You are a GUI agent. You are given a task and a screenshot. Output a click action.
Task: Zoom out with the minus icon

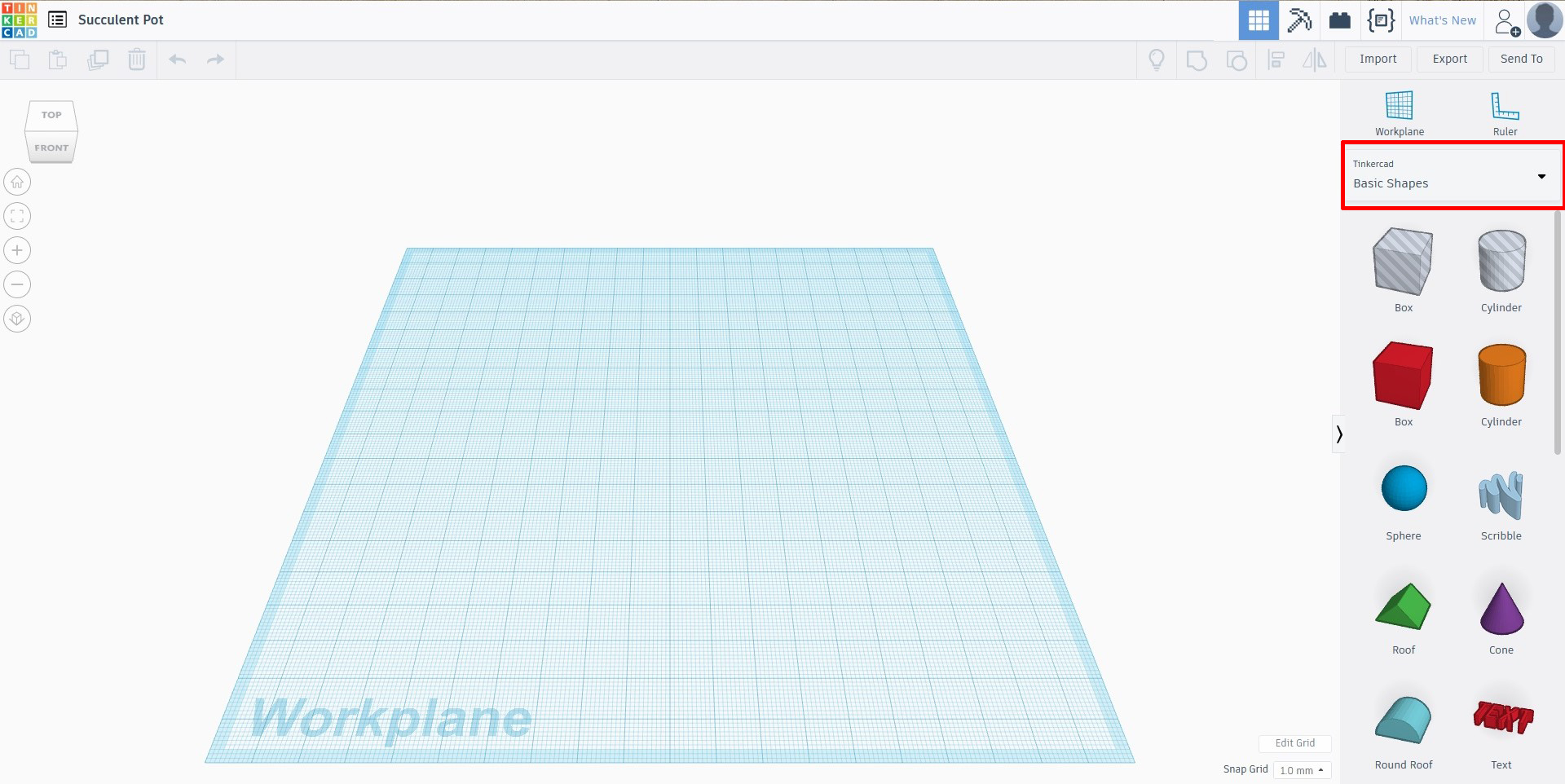tap(17, 284)
